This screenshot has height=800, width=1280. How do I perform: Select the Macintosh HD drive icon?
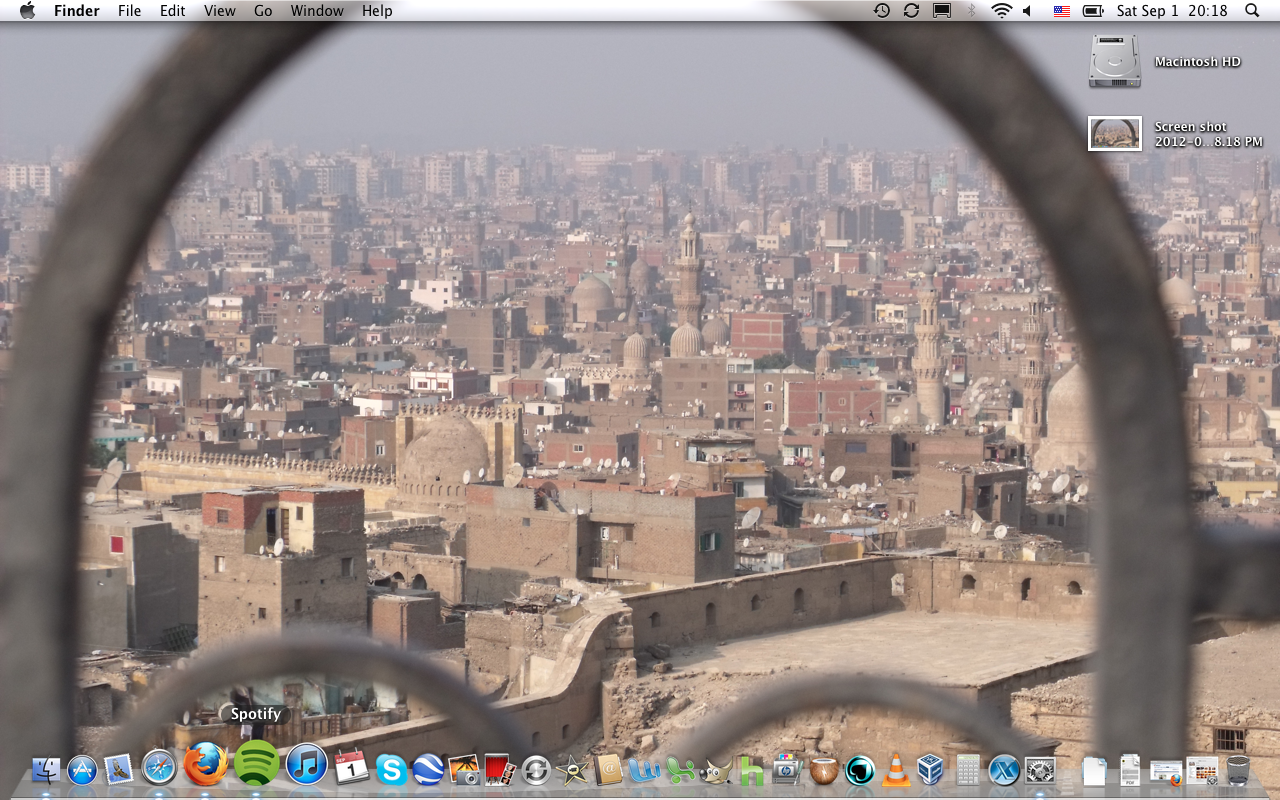click(x=1115, y=61)
